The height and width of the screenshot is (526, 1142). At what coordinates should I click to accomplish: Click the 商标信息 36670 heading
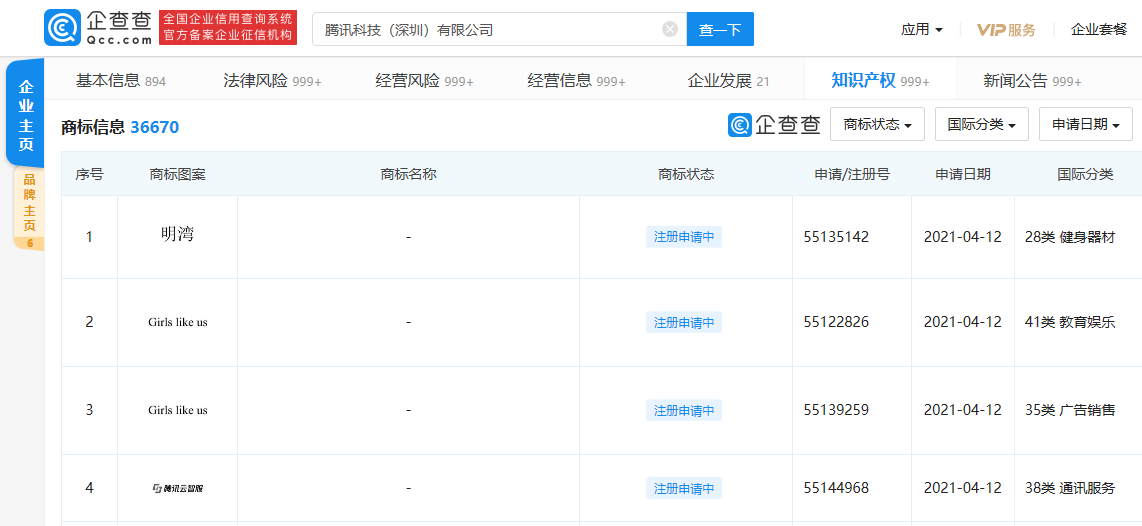coord(120,127)
